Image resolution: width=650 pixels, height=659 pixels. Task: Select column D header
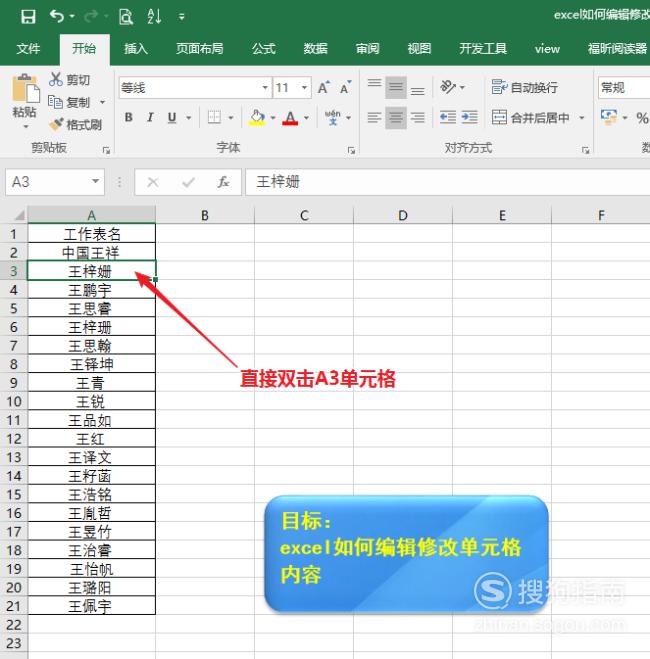403,216
